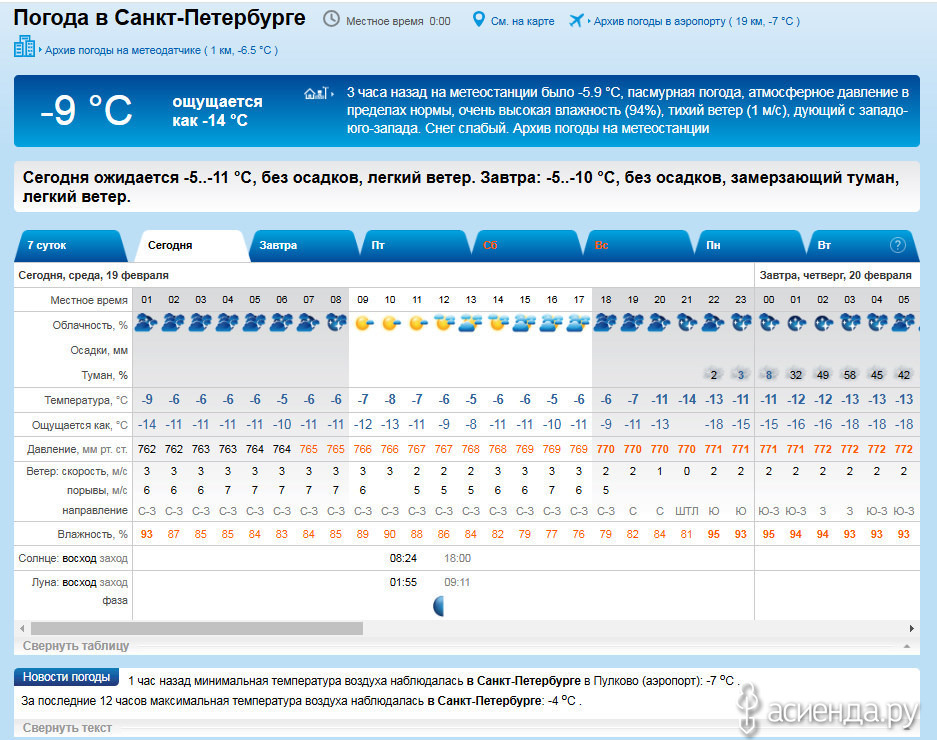Viewport: 937px width, 740px height.
Task: Click the Новости погоды label
Action: coord(66,677)
